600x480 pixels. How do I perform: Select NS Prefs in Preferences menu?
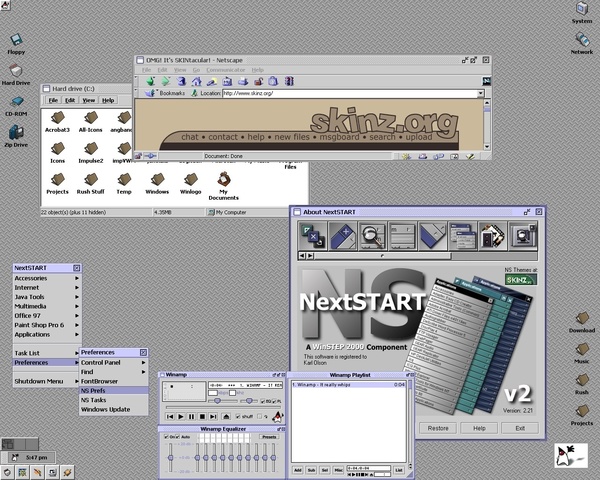[x=114, y=390]
